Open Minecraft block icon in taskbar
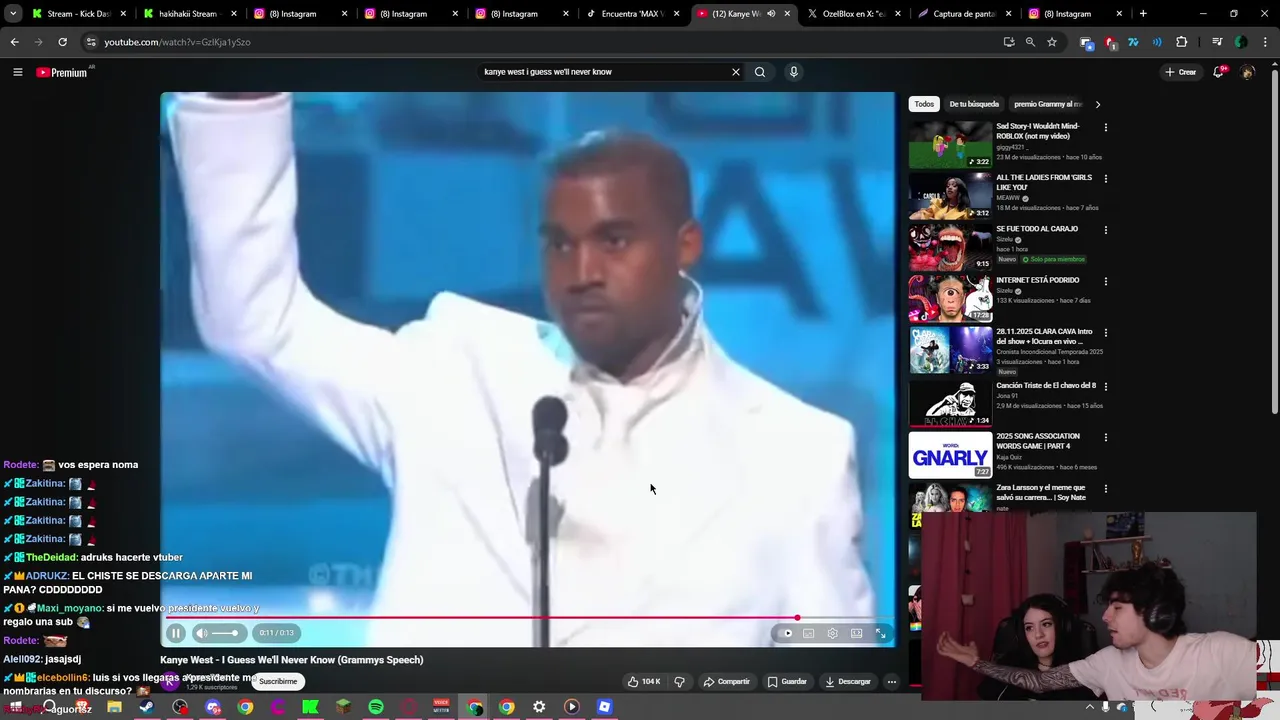This screenshot has height=720, width=1280. (343, 707)
